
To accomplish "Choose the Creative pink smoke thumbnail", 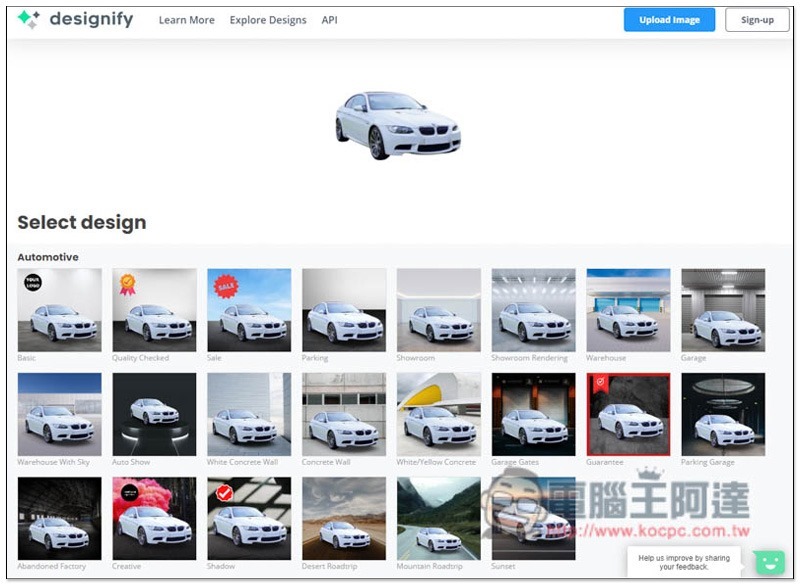I will click(x=154, y=518).
